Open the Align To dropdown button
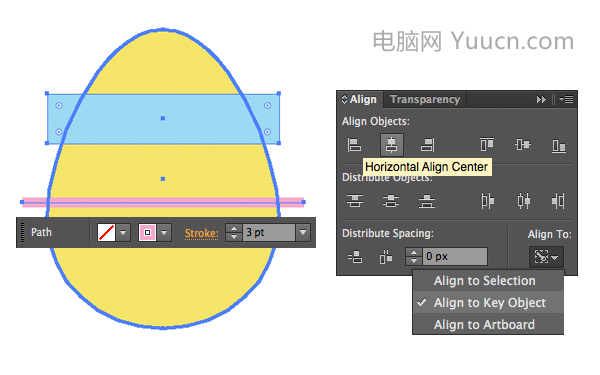This screenshot has height=375, width=600. 546,257
